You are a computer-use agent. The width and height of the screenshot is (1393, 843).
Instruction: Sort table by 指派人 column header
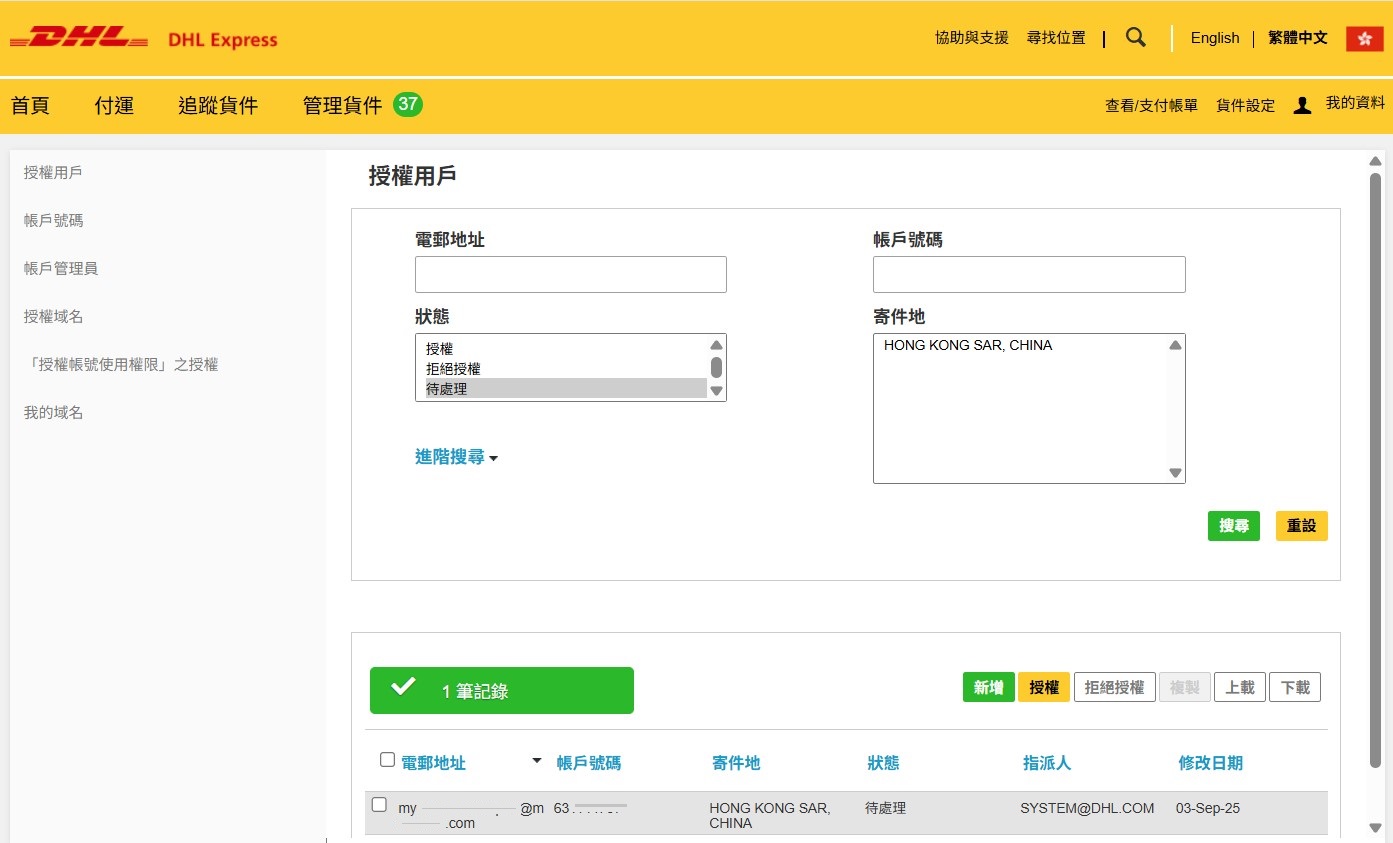(1047, 763)
